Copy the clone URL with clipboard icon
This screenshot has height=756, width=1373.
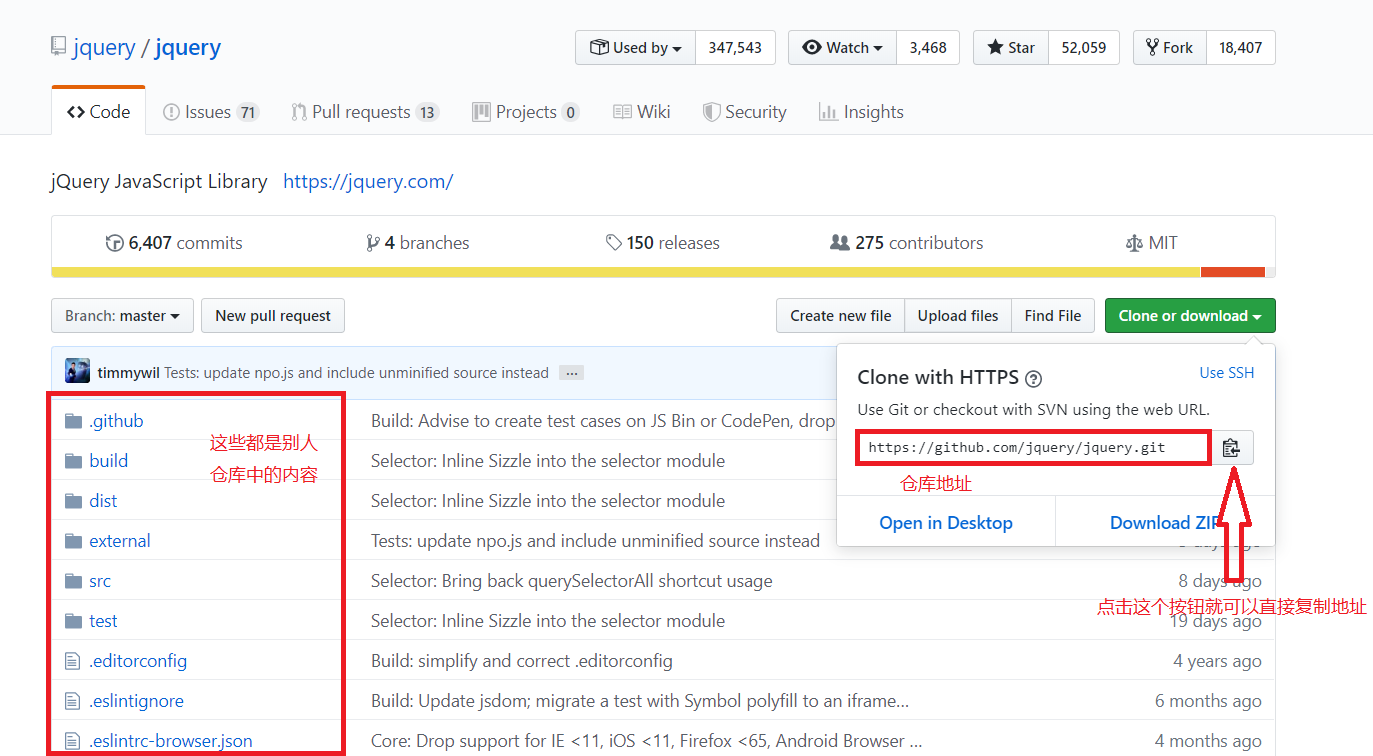click(x=1232, y=448)
